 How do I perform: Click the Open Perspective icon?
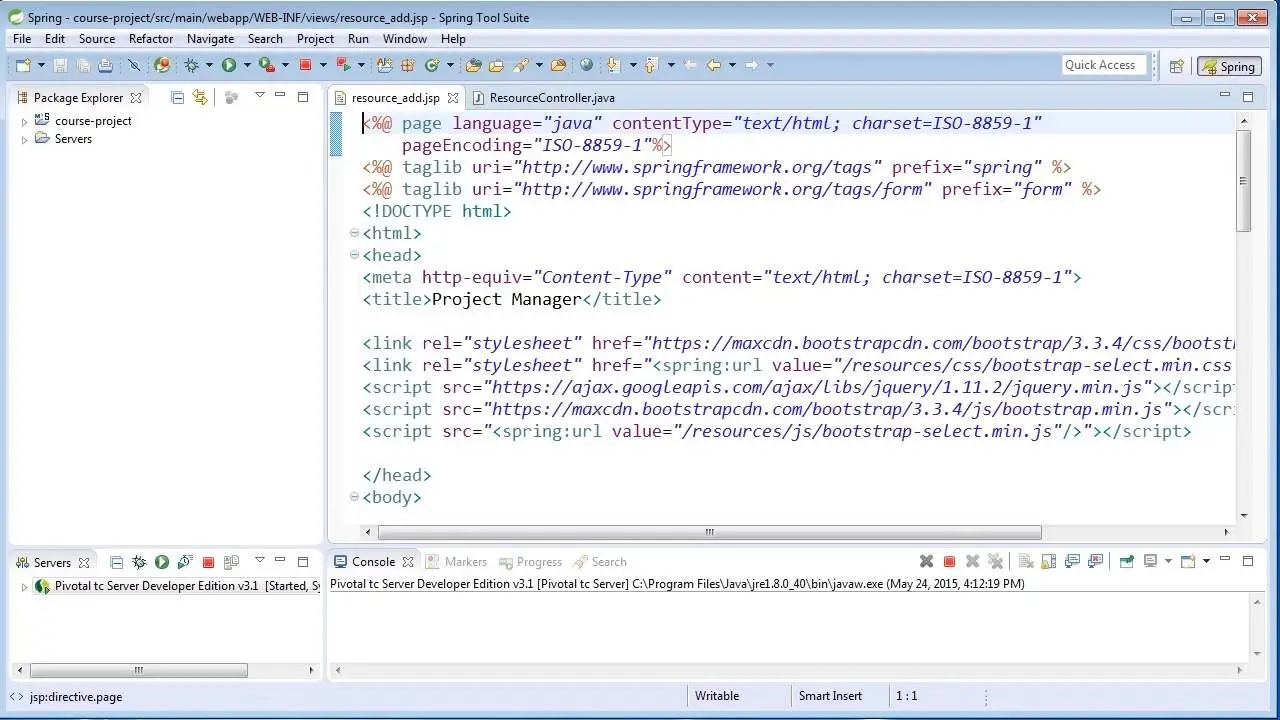[1177, 66]
